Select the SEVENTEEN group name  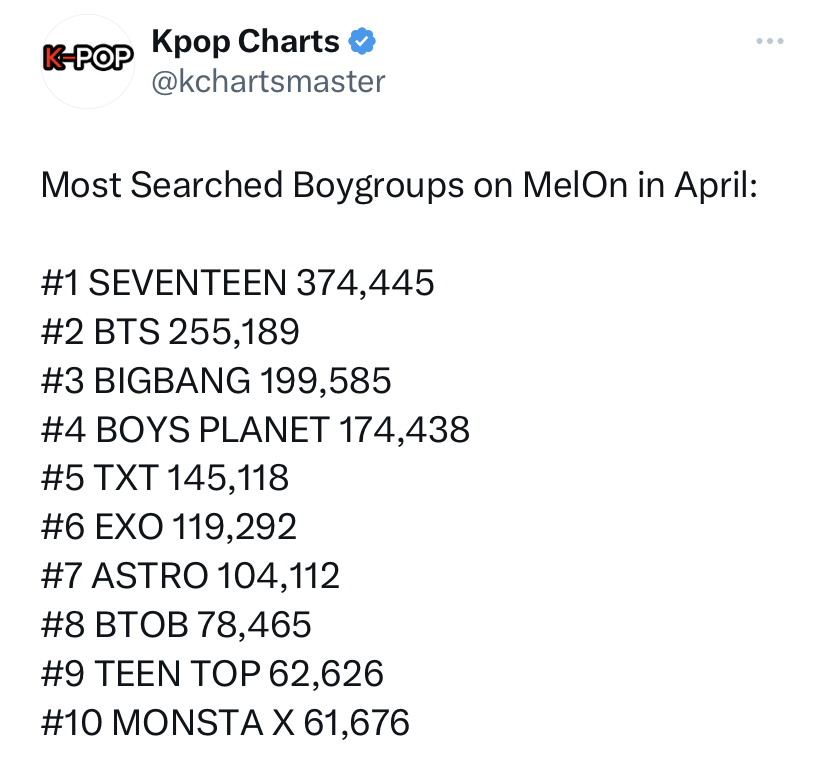(187, 283)
